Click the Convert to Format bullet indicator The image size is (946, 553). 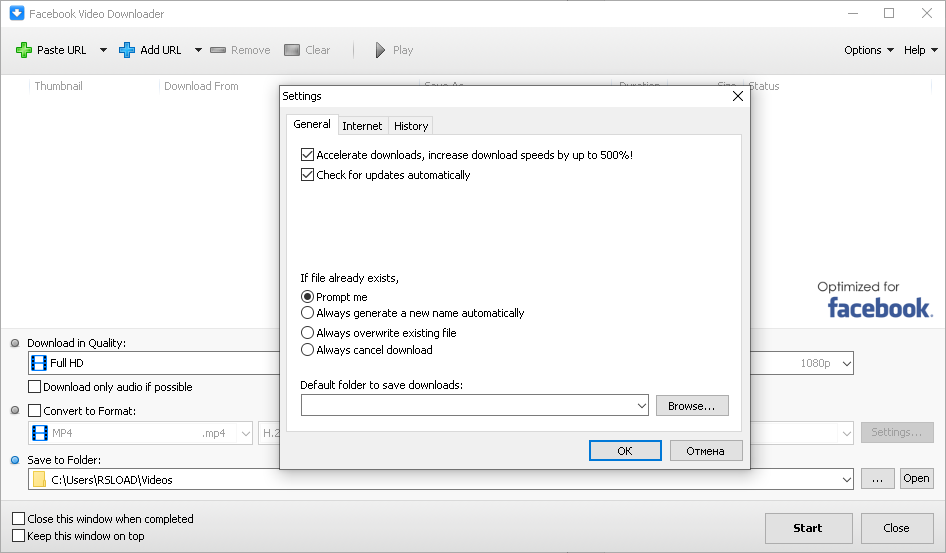click(15, 411)
